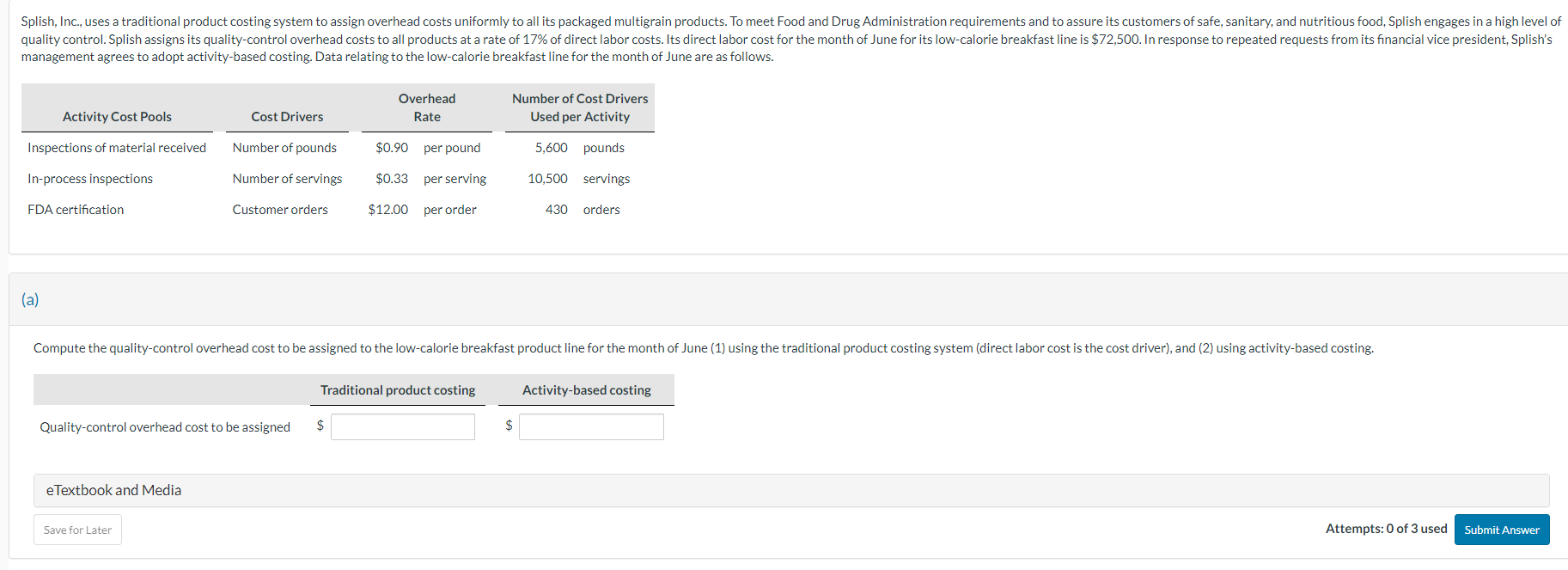The image size is (1568, 570).
Task: Select Number of Cost Drivers Used per Activity header
Action: coord(578,107)
